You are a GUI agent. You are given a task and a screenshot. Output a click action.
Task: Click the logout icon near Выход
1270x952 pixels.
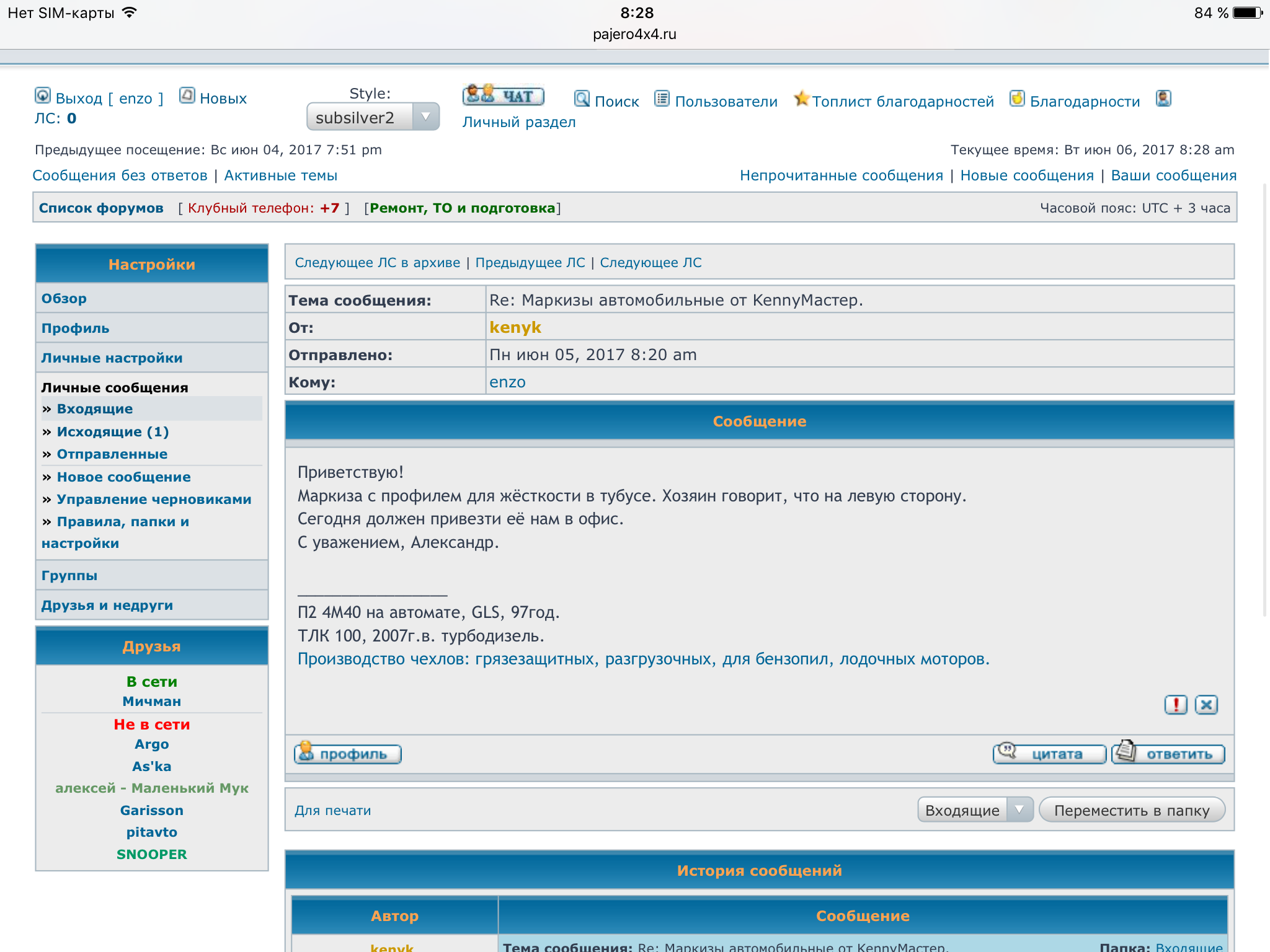[42, 95]
